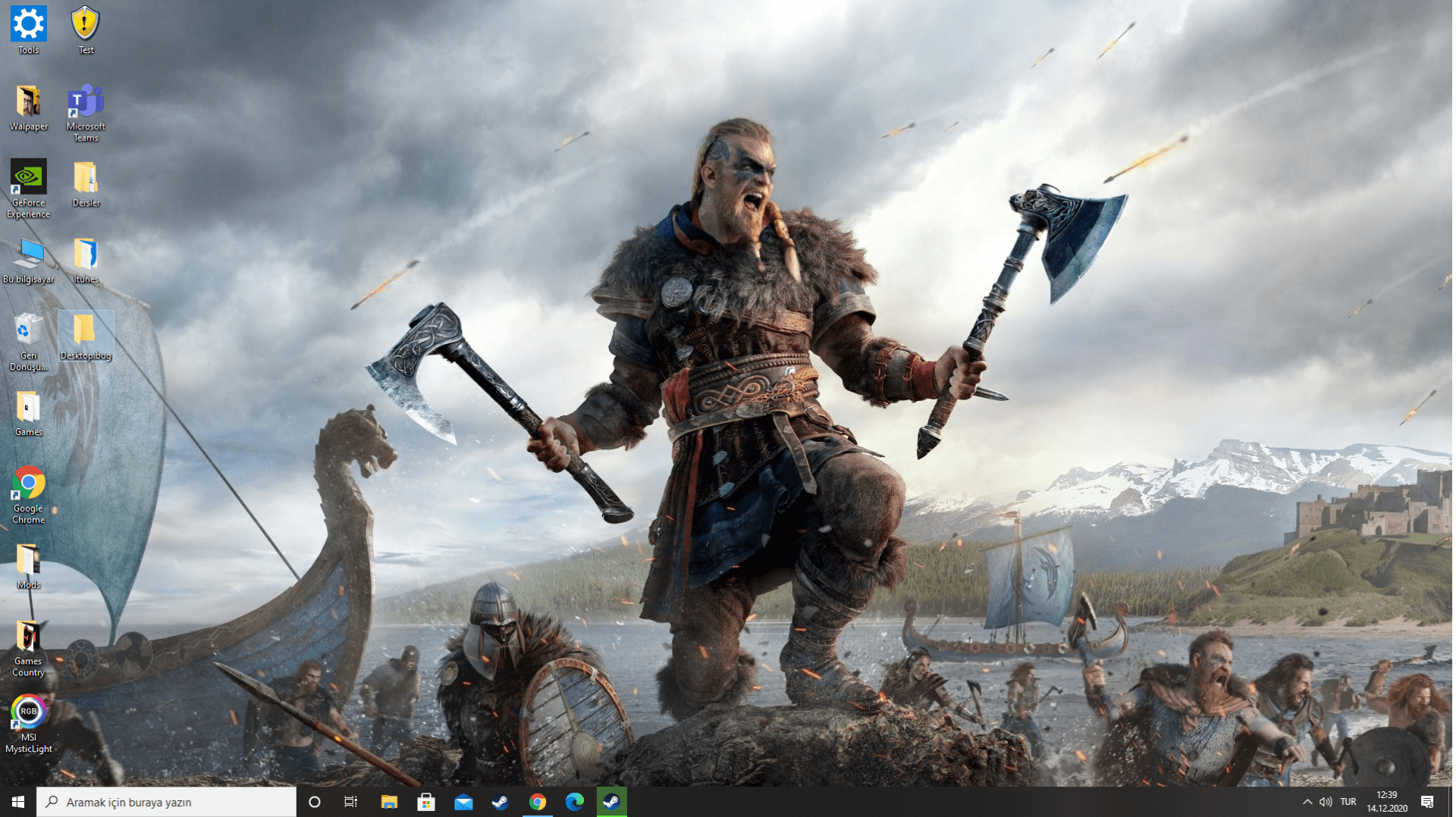Open File Explorer from the taskbar
This screenshot has height=817, width=1456.
point(389,802)
